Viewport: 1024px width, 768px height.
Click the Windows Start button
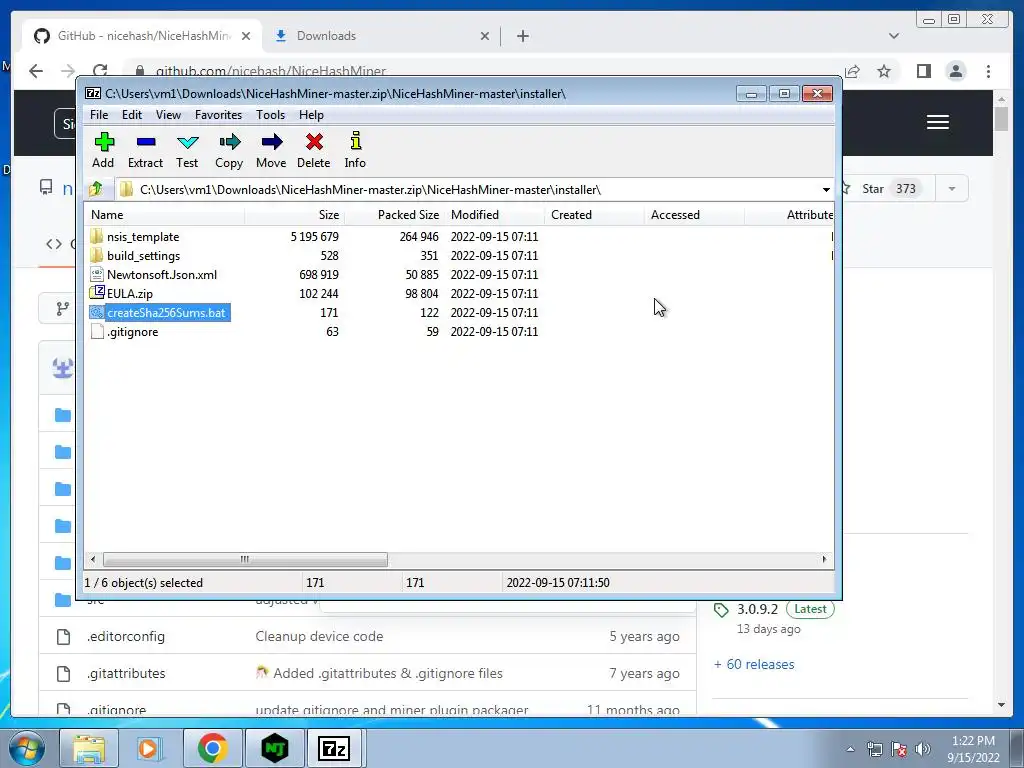tap(26, 748)
